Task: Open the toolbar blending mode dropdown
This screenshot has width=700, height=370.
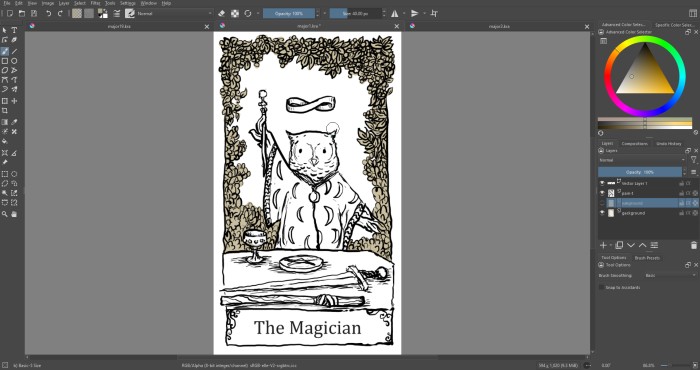Action: 175,13
